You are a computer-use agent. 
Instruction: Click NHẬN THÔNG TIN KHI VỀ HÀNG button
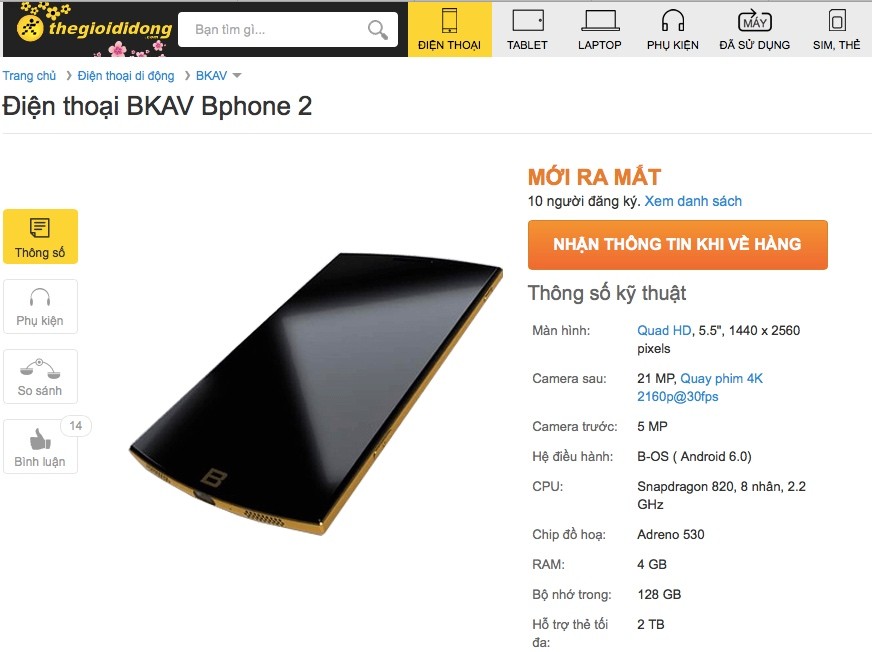point(677,244)
